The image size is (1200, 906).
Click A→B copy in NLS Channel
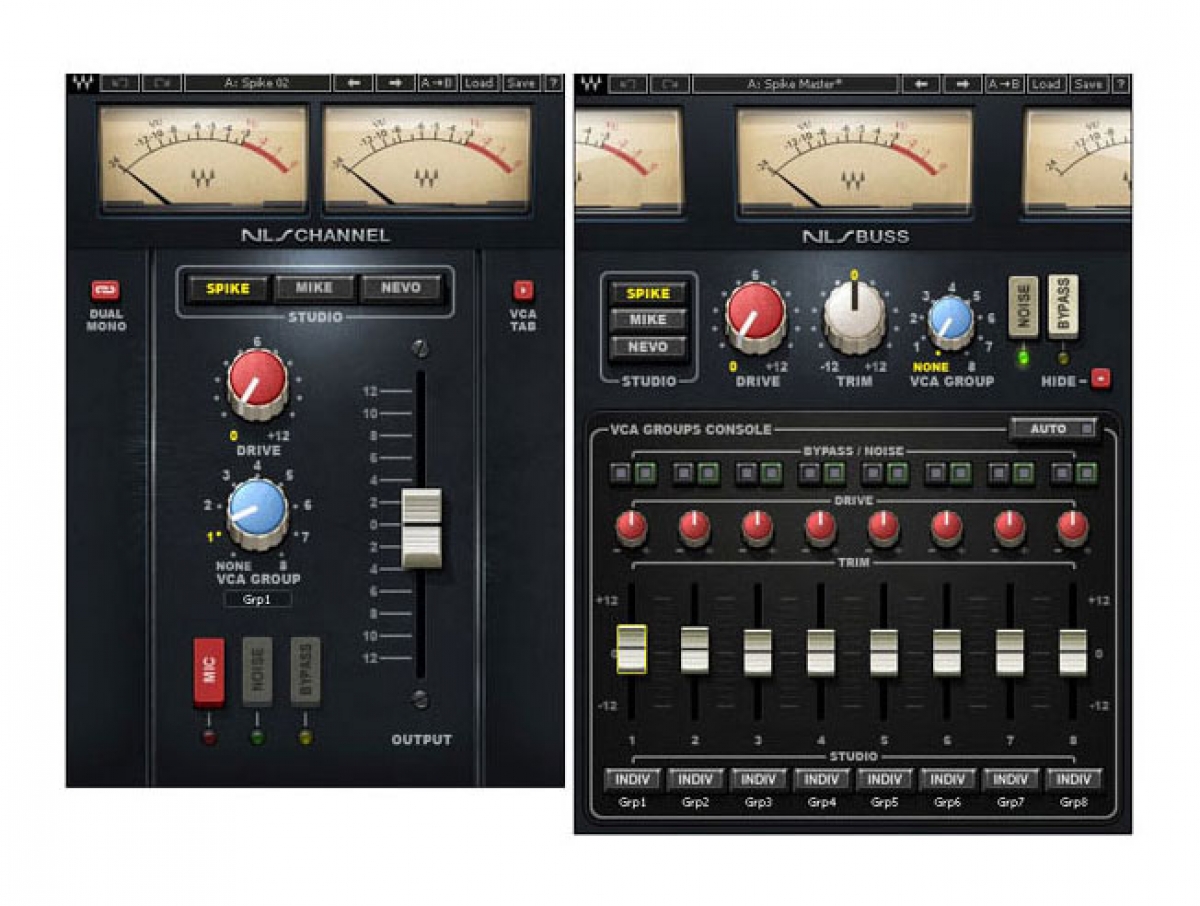point(437,83)
